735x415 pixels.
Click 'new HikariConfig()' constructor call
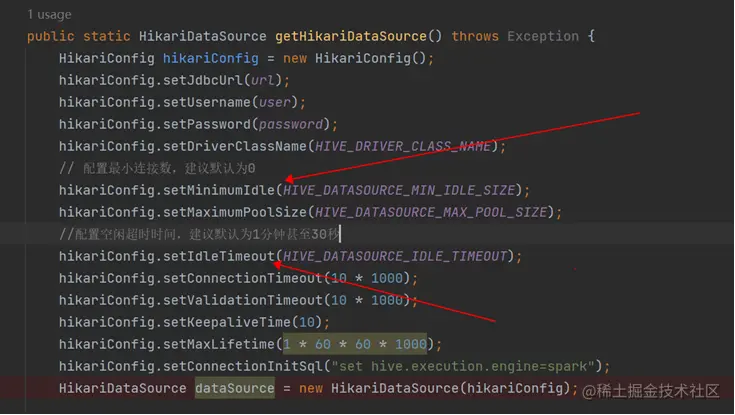354,58
